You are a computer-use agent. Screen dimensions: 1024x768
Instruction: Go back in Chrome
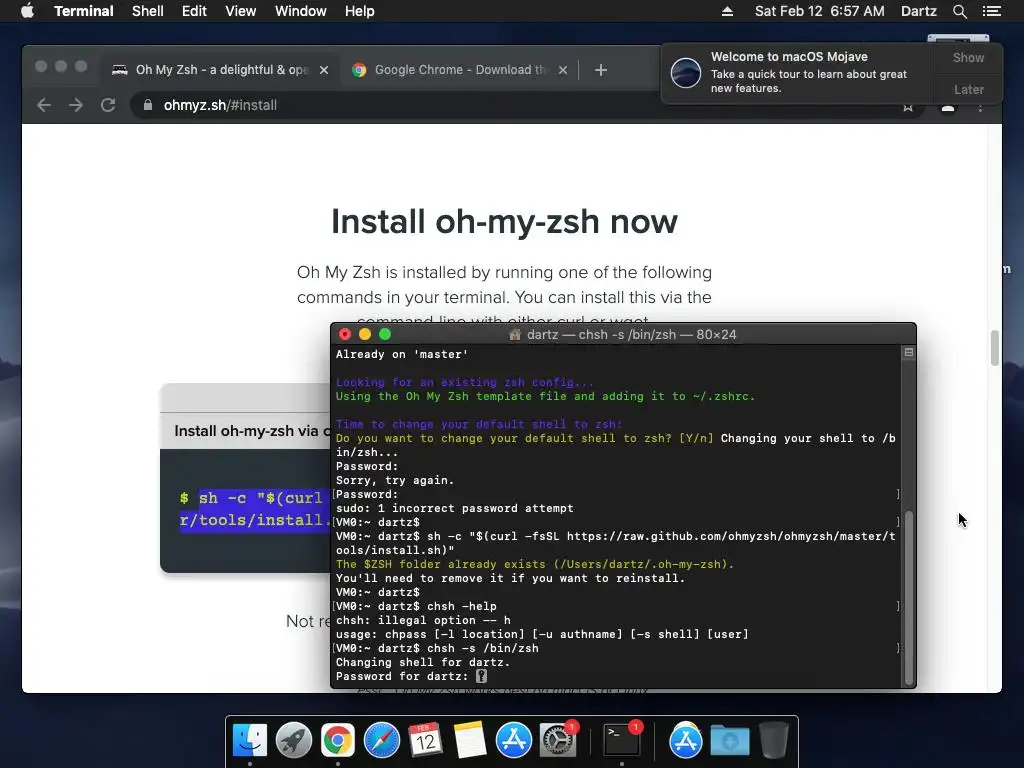click(x=44, y=105)
